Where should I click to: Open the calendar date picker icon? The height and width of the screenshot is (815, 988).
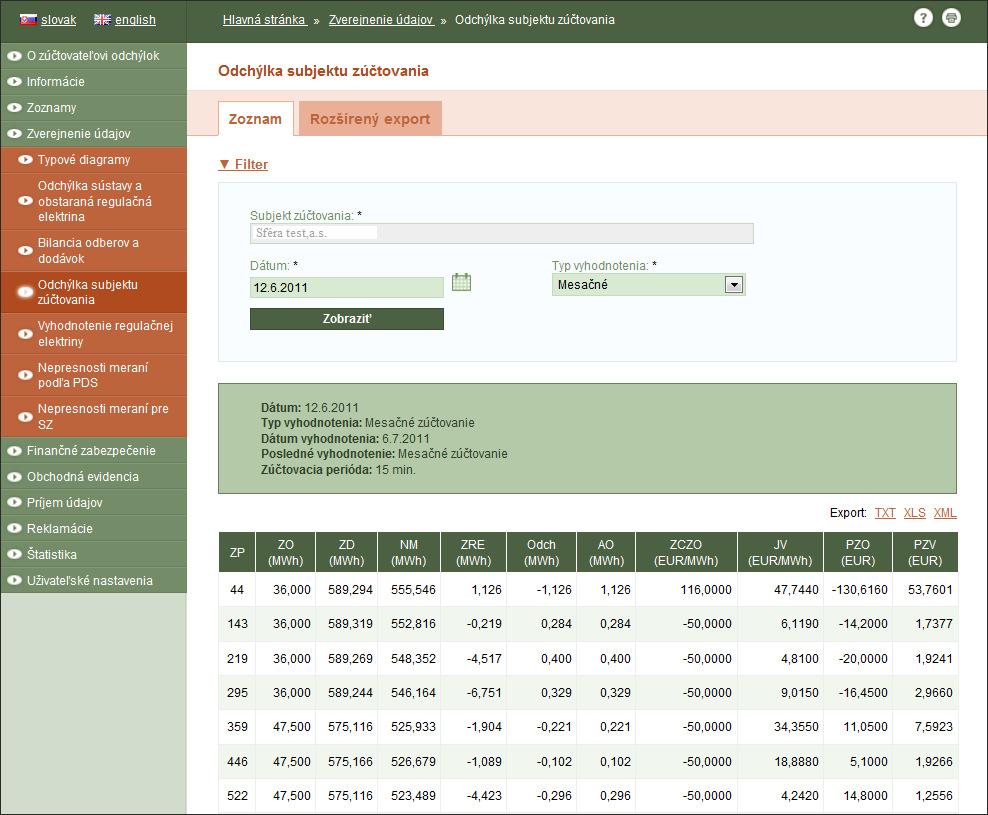tap(461, 282)
